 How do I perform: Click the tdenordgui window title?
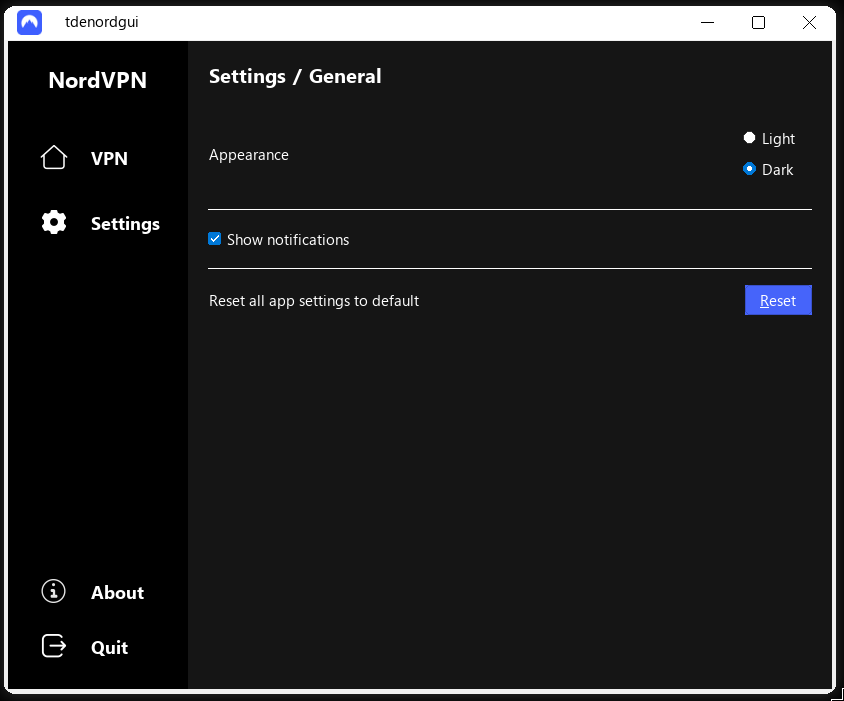[102, 22]
